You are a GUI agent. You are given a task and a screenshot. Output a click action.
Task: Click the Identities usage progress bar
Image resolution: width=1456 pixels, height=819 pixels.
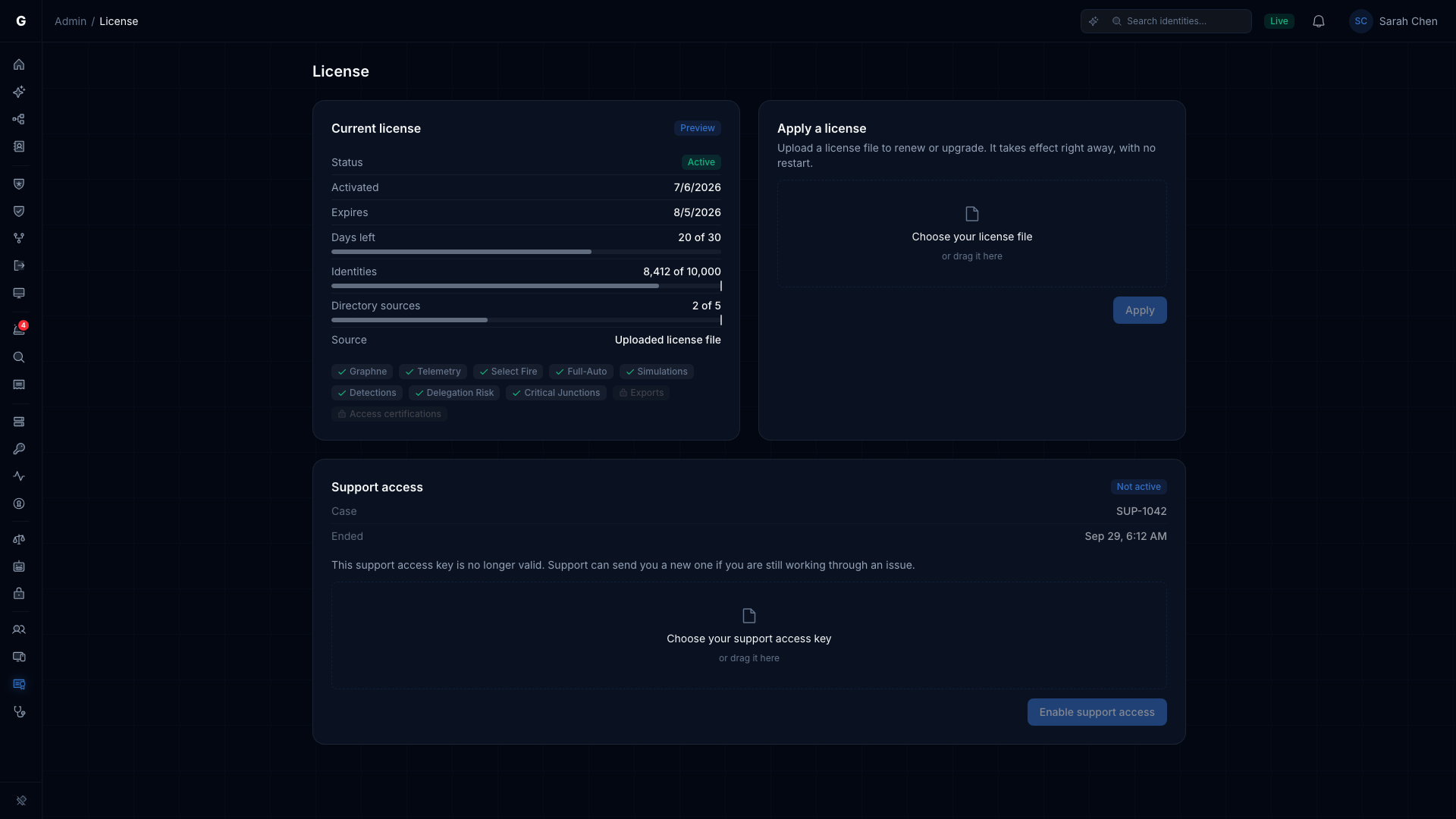(x=526, y=286)
